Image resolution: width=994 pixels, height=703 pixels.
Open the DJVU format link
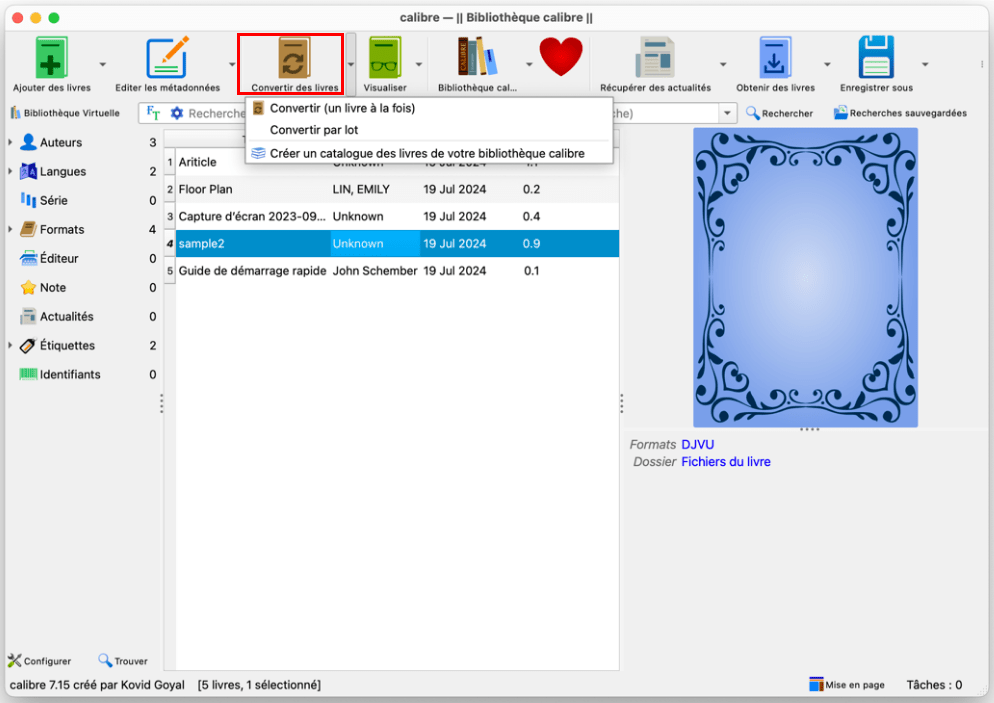(x=697, y=444)
